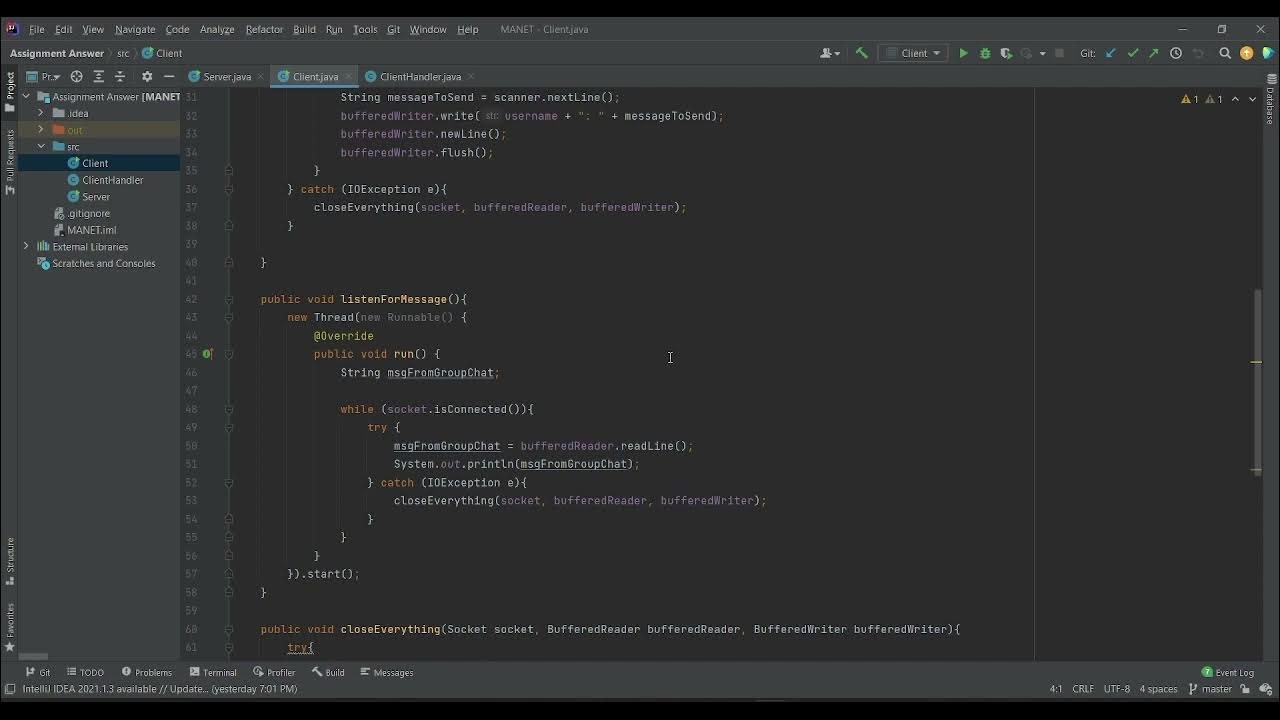Click the stop button in run toolbar
Viewport: 1280px width, 720px height.
(1060, 53)
